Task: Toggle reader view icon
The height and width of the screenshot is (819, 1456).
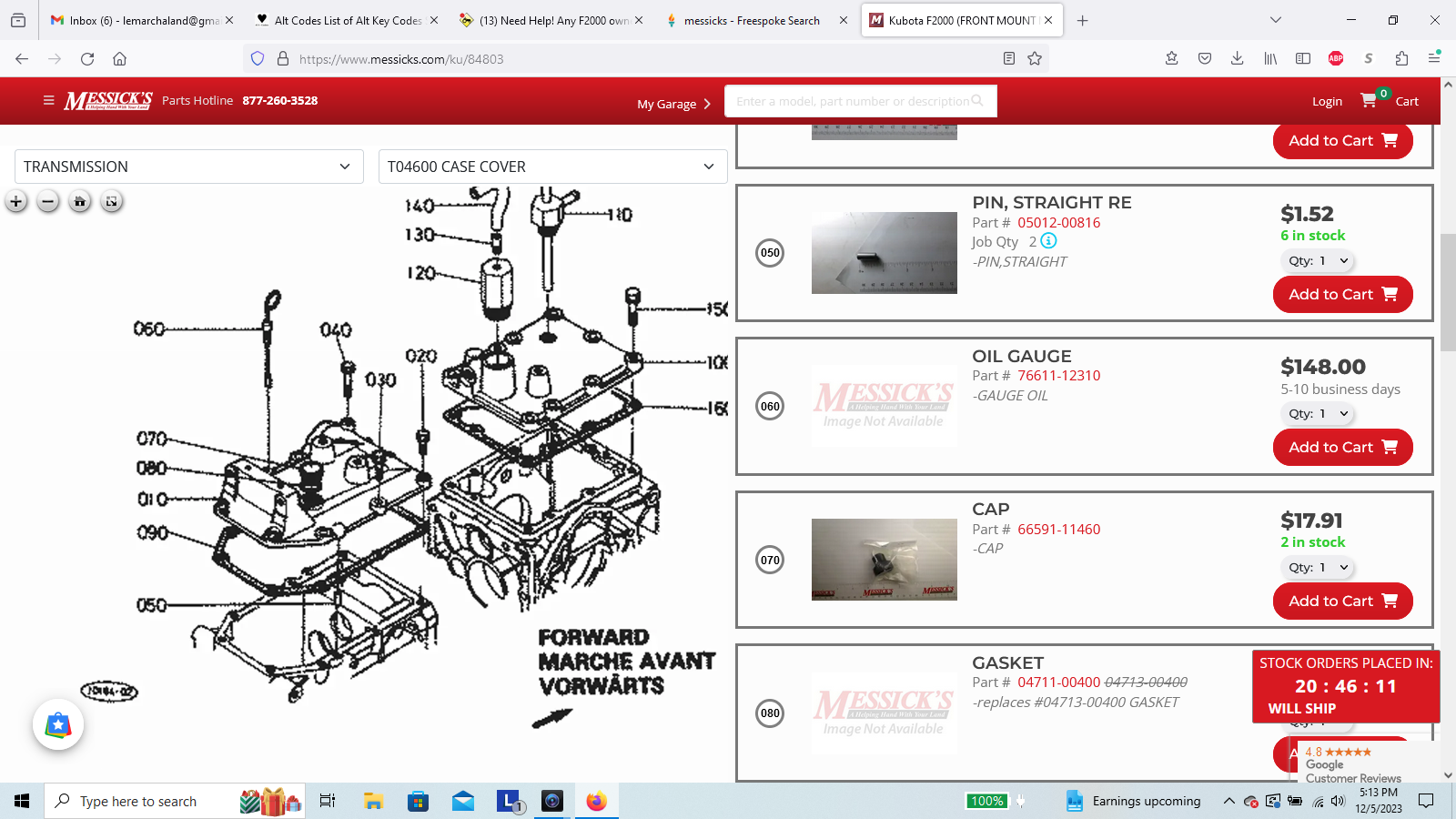Action: pyautogui.click(x=1008, y=59)
